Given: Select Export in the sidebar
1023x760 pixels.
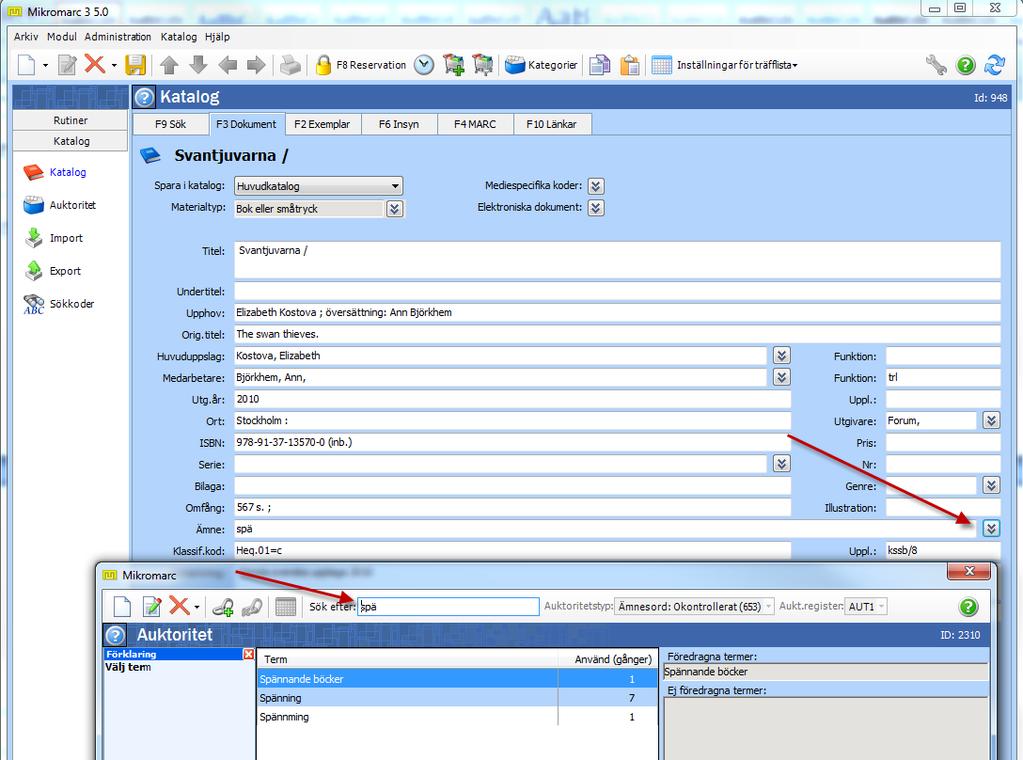Looking at the screenshot, I should (x=52, y=271).
